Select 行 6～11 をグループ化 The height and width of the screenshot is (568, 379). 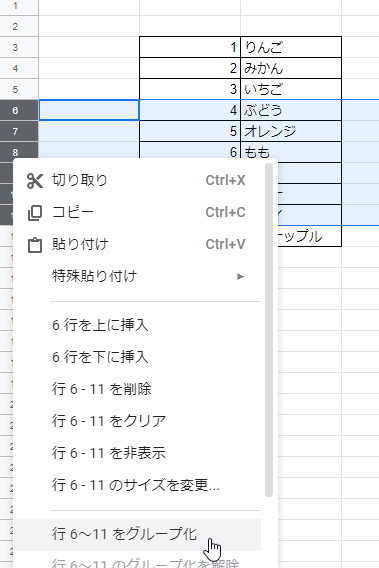[x=137, y=535]
